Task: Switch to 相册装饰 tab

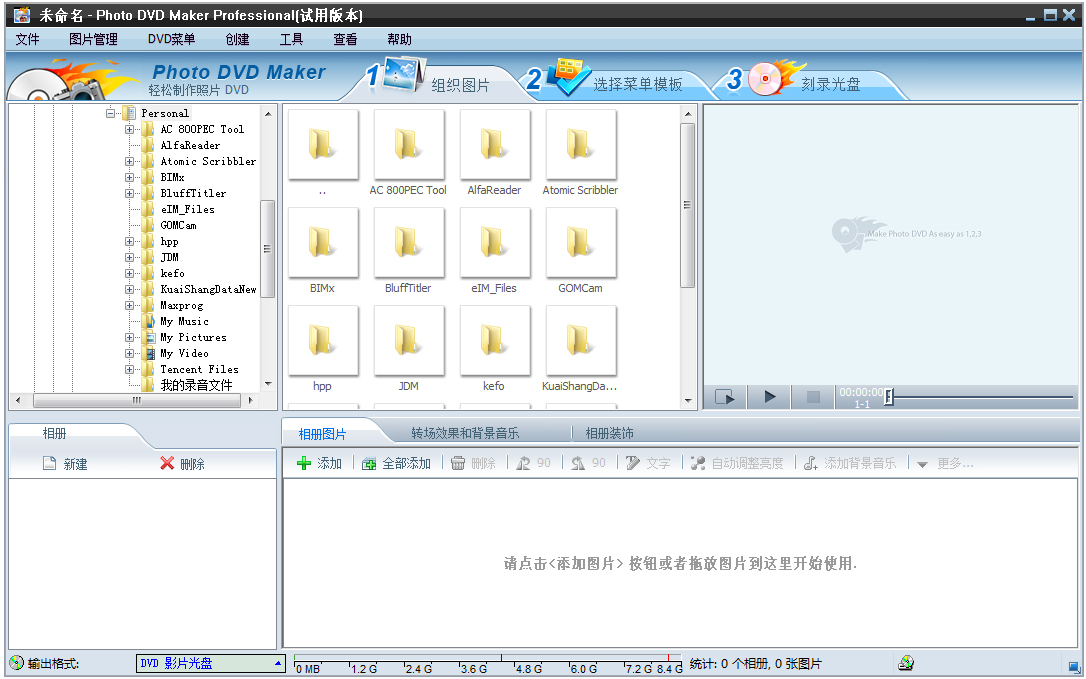Action: tap(609, 433)
